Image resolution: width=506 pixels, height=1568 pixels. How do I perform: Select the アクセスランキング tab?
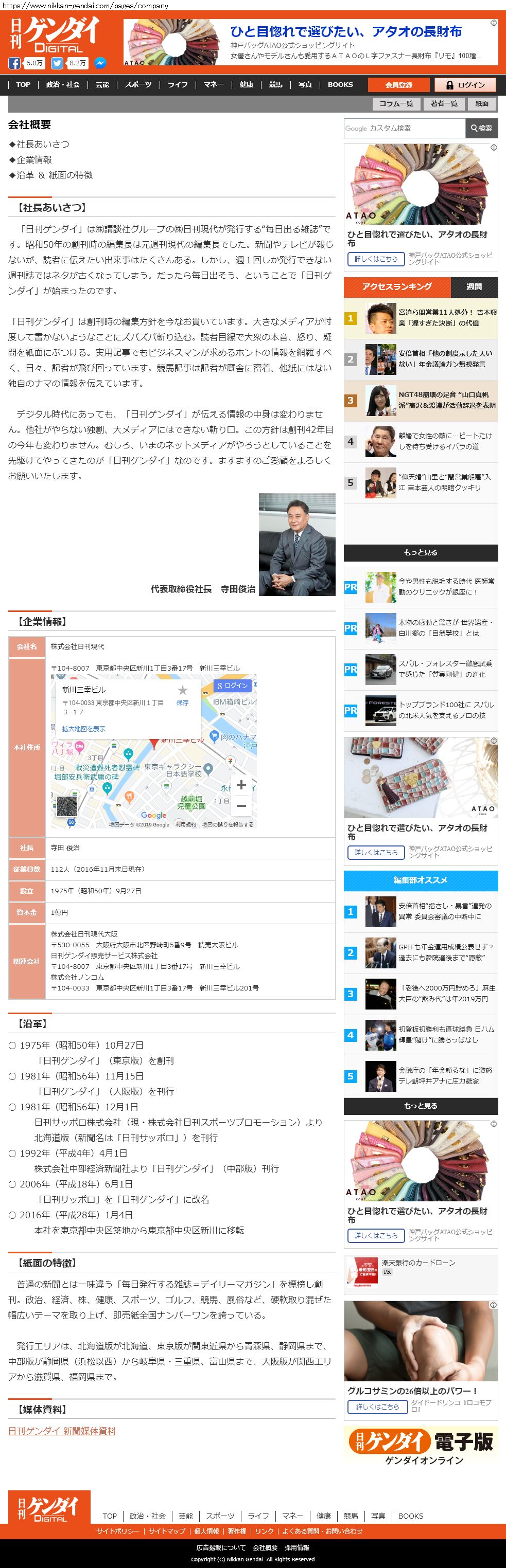pos(396,286)
